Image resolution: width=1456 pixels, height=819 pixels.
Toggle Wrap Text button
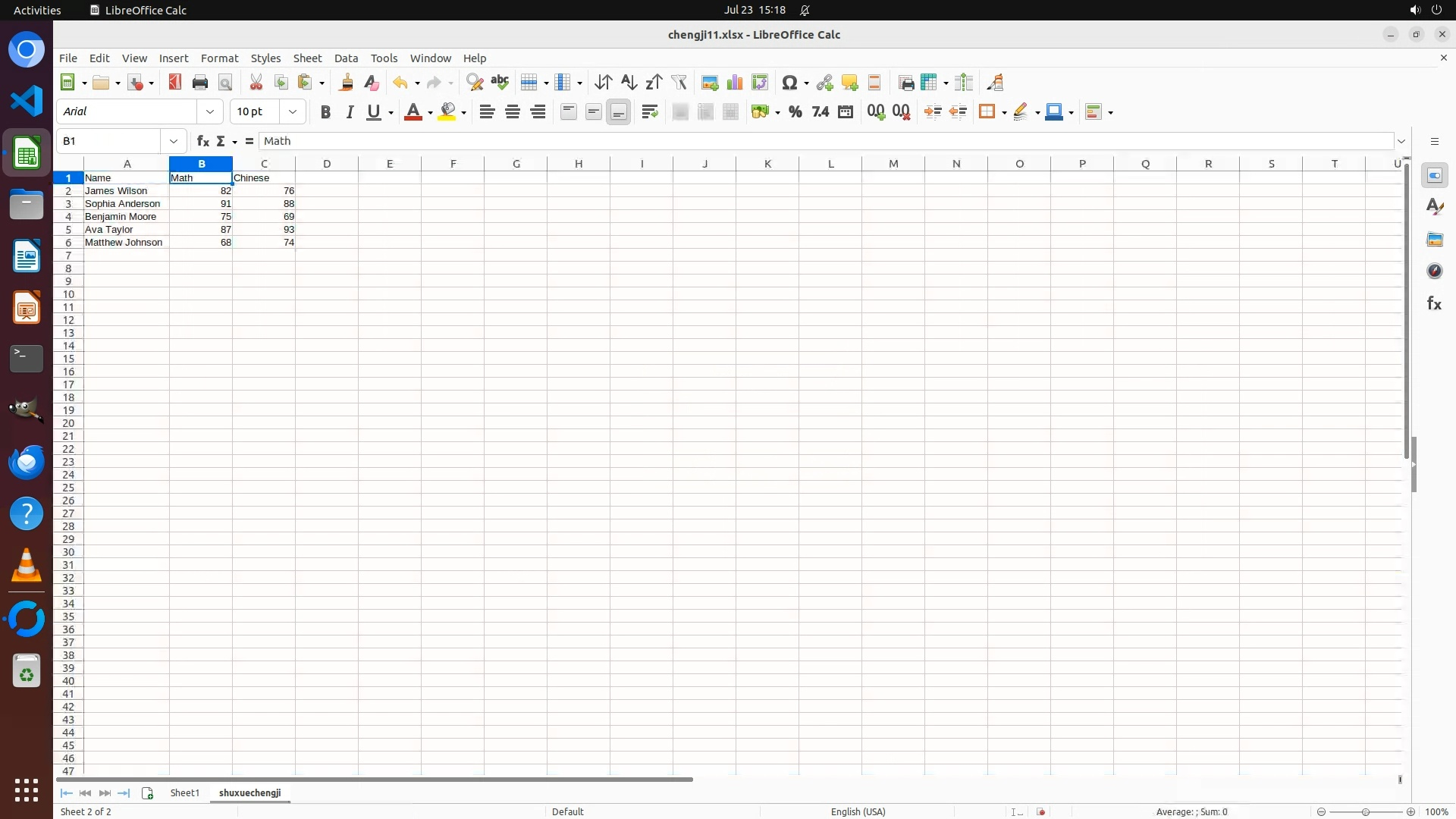click(x=649, y=112)
